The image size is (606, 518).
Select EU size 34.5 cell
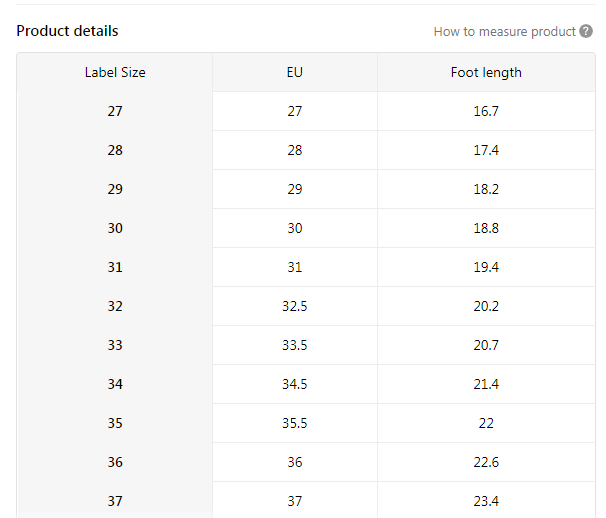(x=294, y=384)
